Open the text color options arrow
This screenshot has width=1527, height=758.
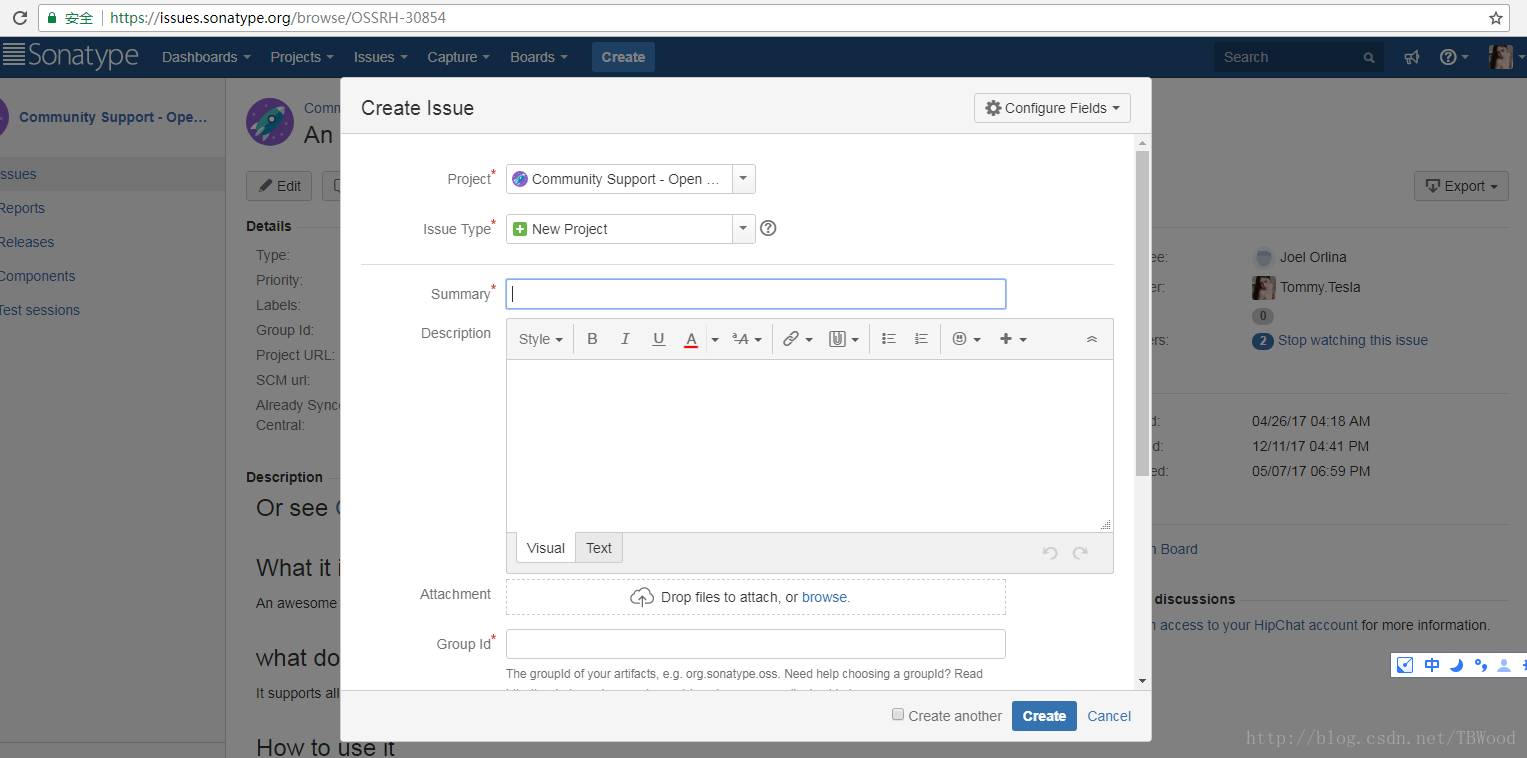point(714,339)
